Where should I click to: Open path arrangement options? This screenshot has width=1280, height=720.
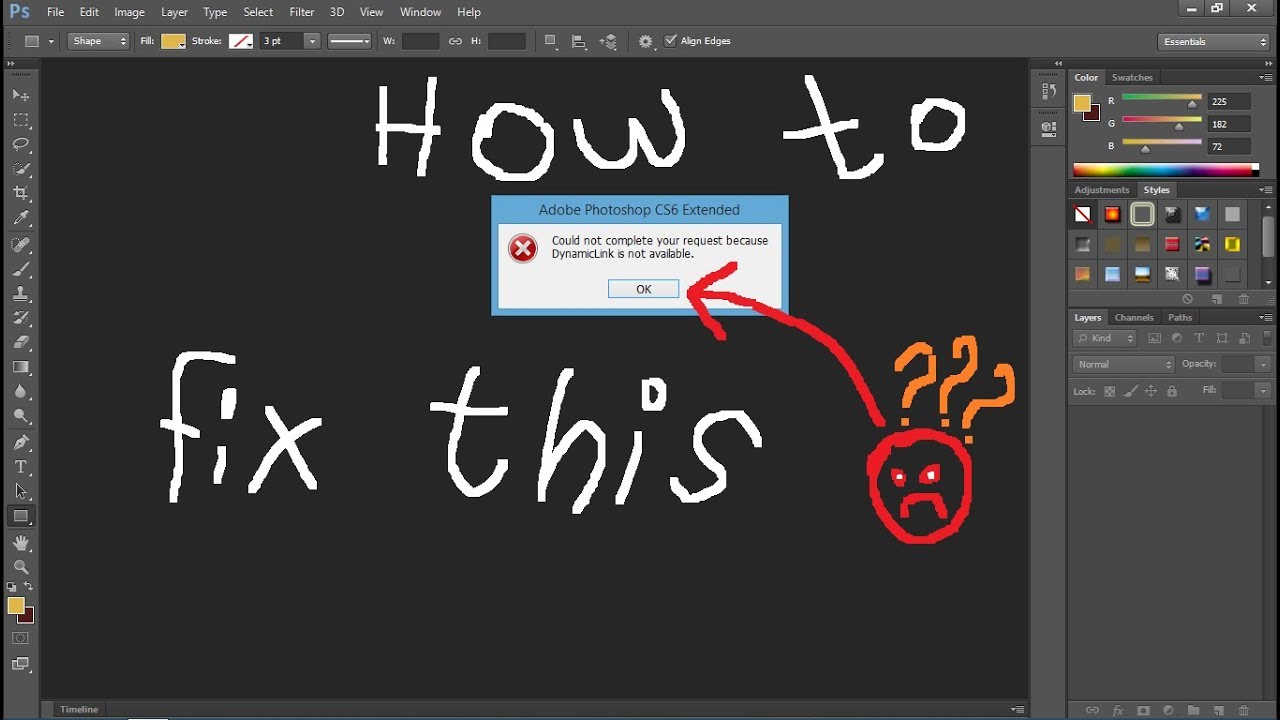point(608,41)
